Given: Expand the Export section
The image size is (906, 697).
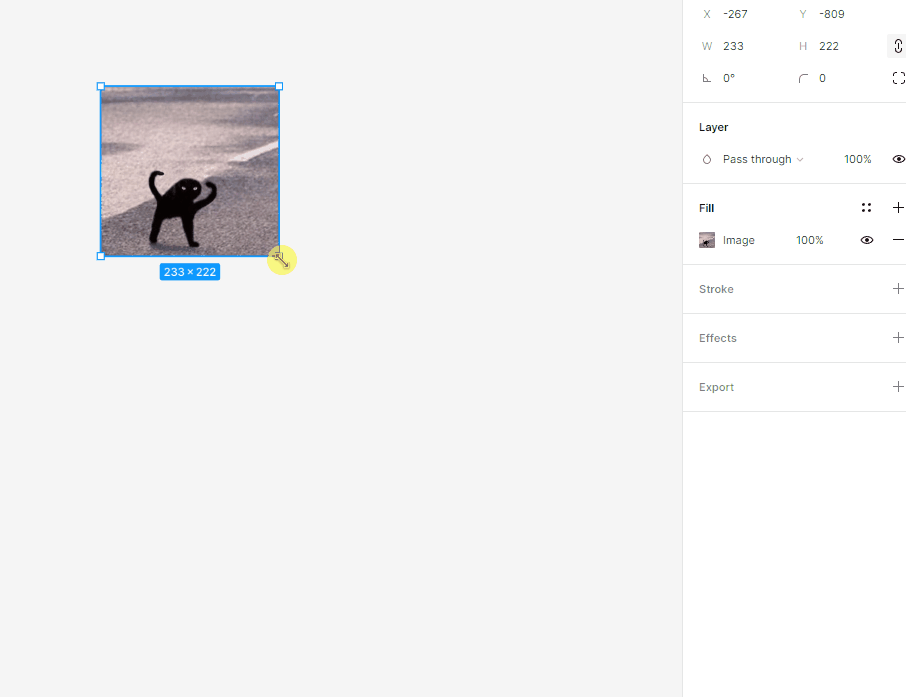Looking at the screenshot, I should pos(716,387).
